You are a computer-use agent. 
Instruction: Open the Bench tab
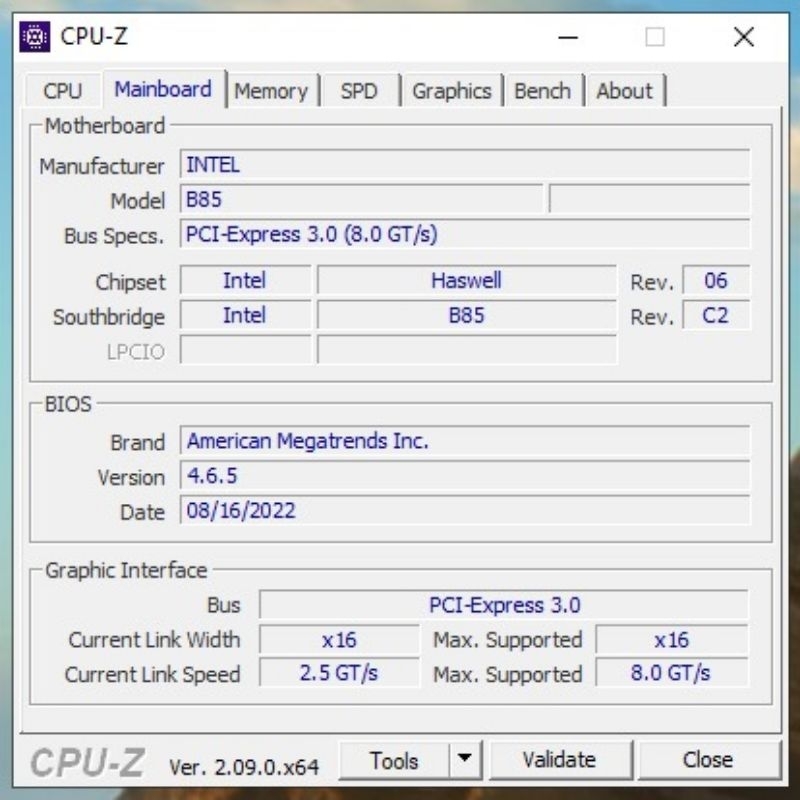coord(543,91)
